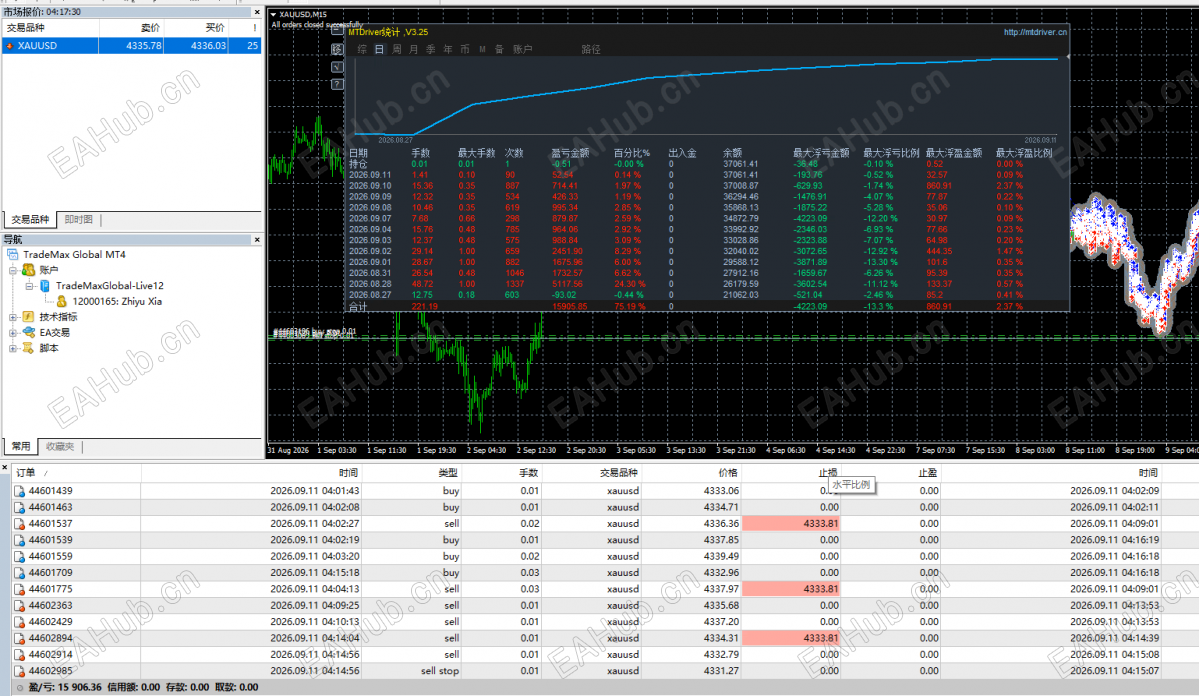The height and width of the screenshot is (696, 1199).
Task: Click the 路径 path button in MTDriver
Action: tap(591, 49)
